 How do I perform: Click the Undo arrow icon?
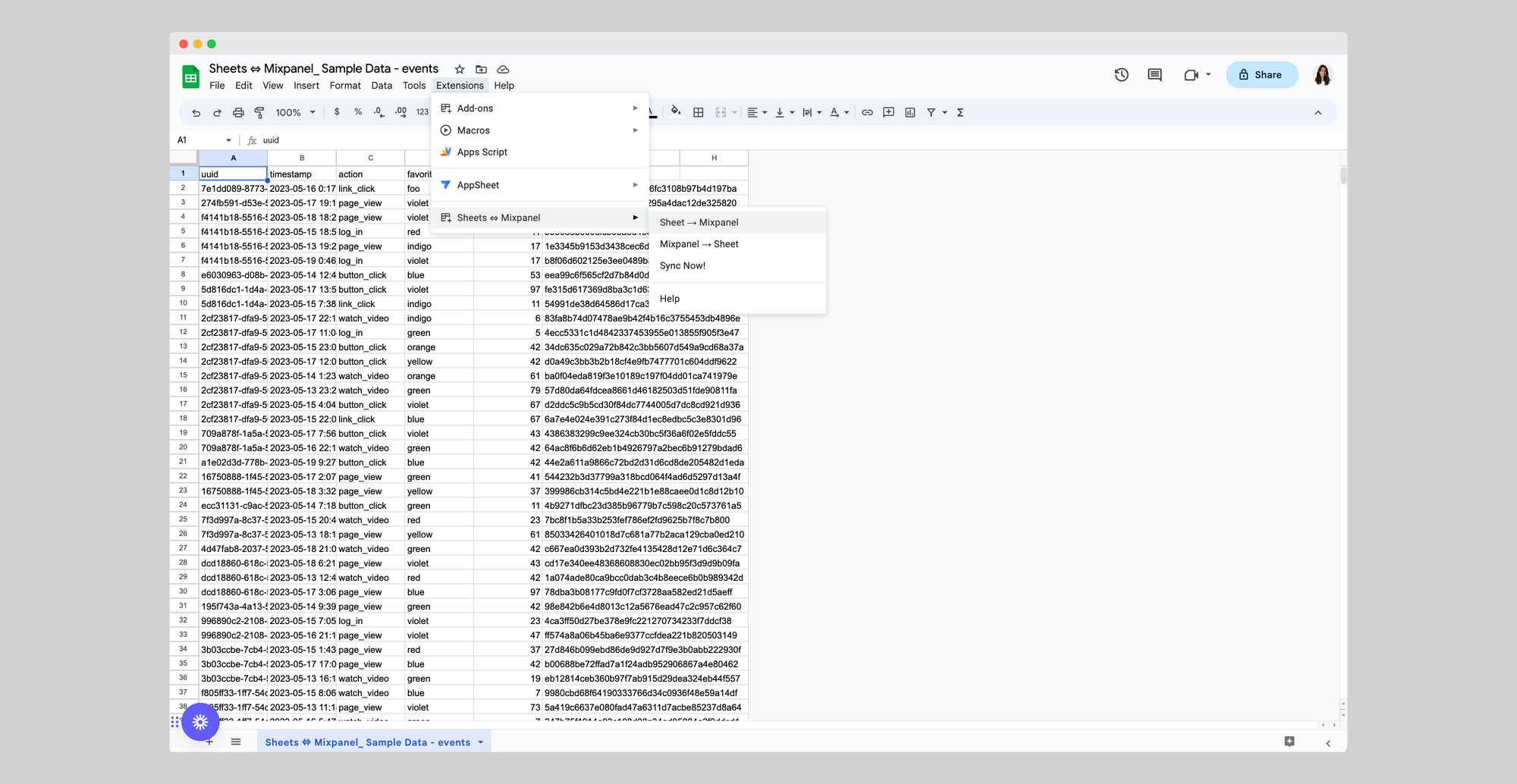click(196, 112)
